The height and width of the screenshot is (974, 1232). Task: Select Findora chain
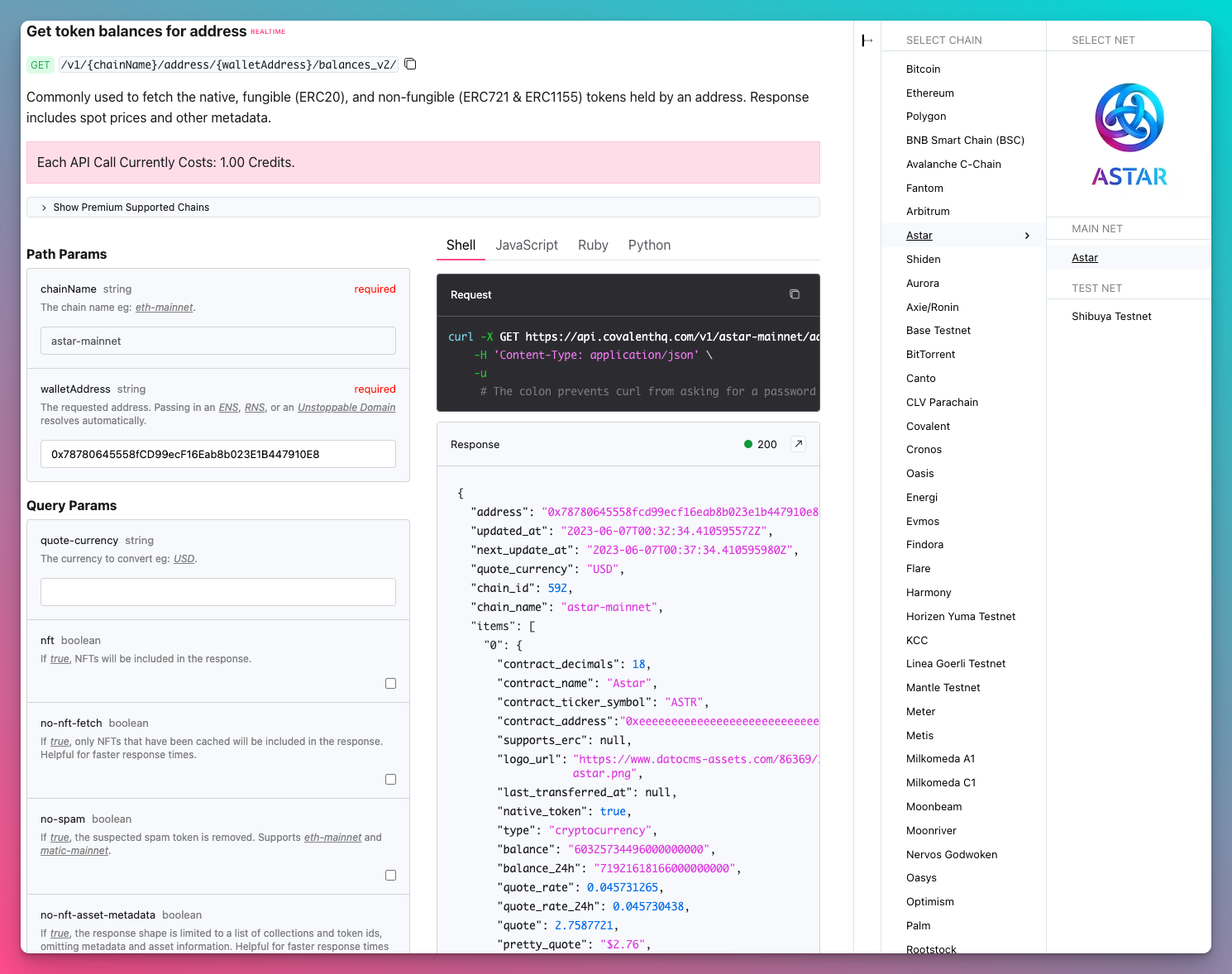[924, 545]
